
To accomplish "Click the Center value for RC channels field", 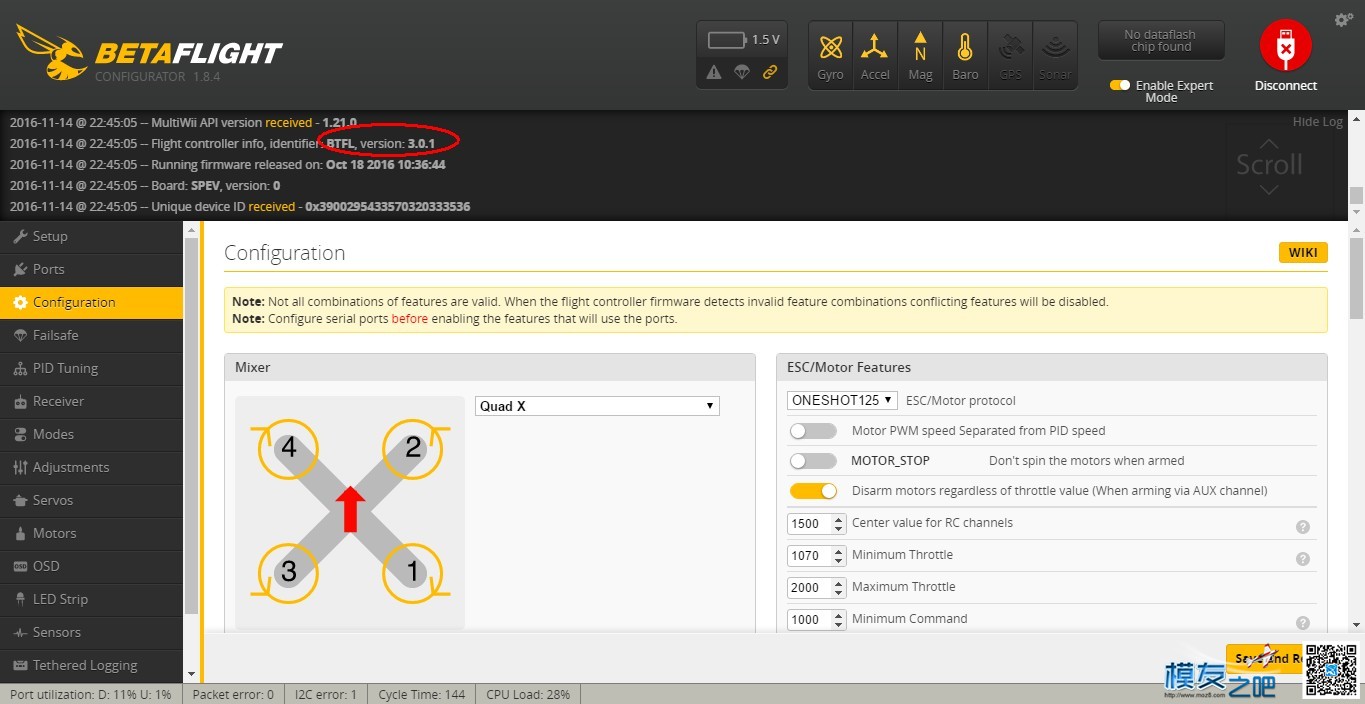I will click(x=817, y=523).
